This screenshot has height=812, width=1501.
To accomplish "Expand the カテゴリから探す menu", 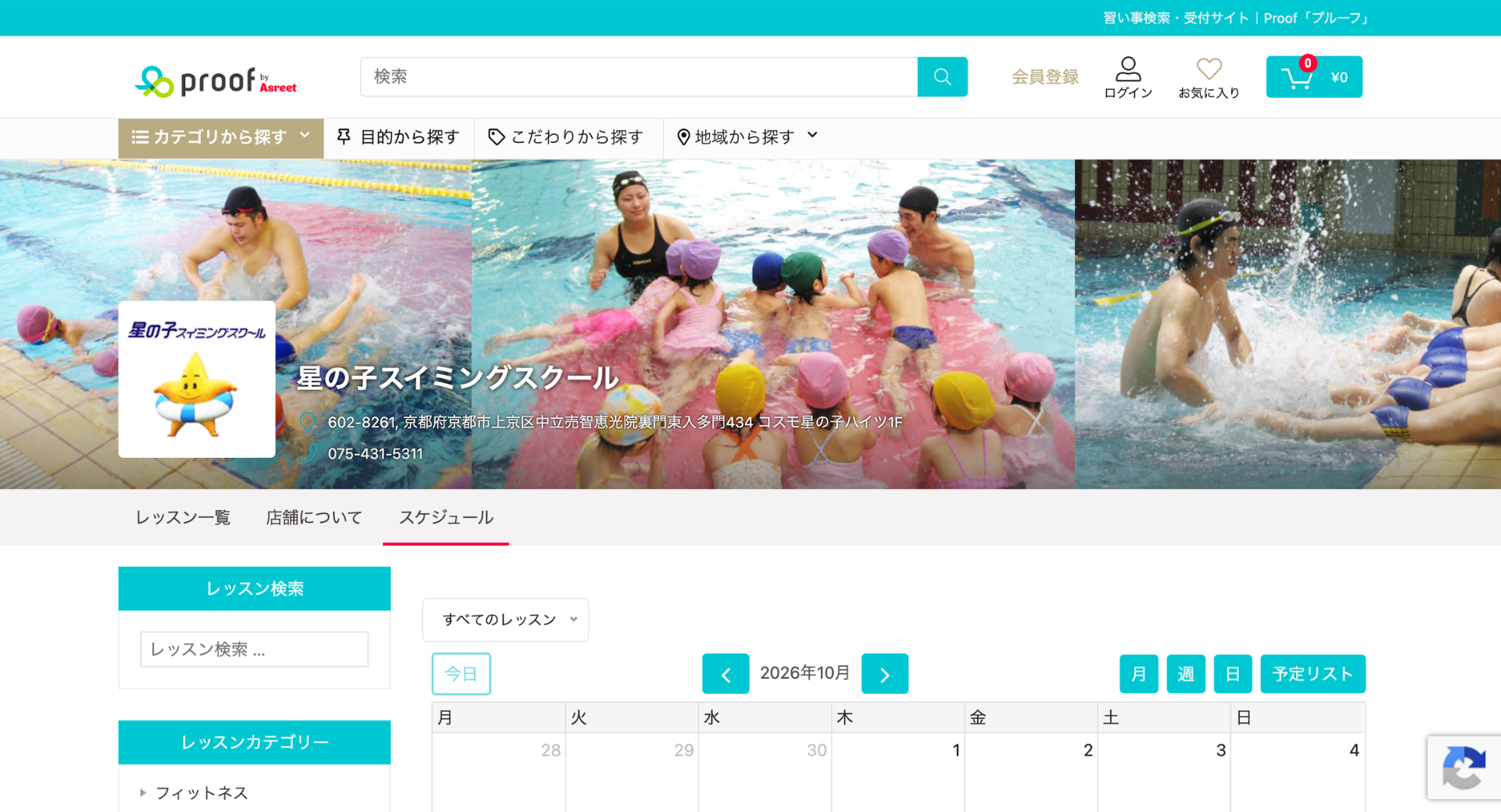I will coord(221,138).
